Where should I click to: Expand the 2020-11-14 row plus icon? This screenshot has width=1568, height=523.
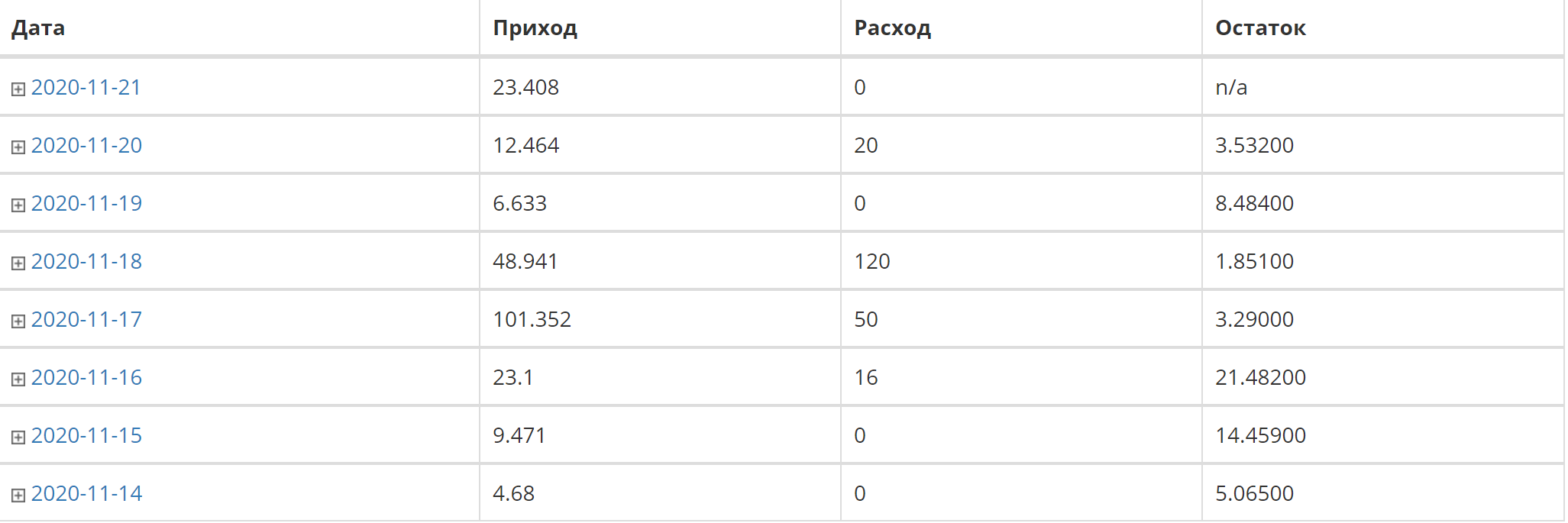click(x=18, y=496)
